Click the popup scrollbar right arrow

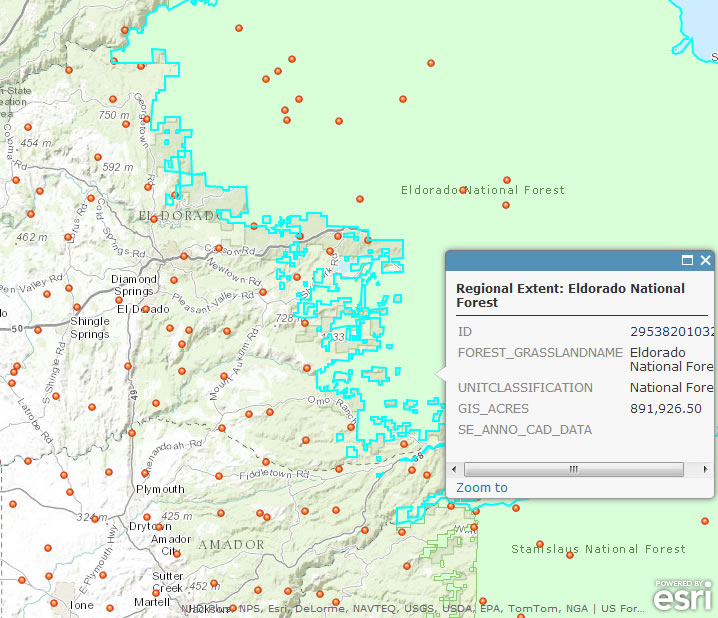point(704,469)
